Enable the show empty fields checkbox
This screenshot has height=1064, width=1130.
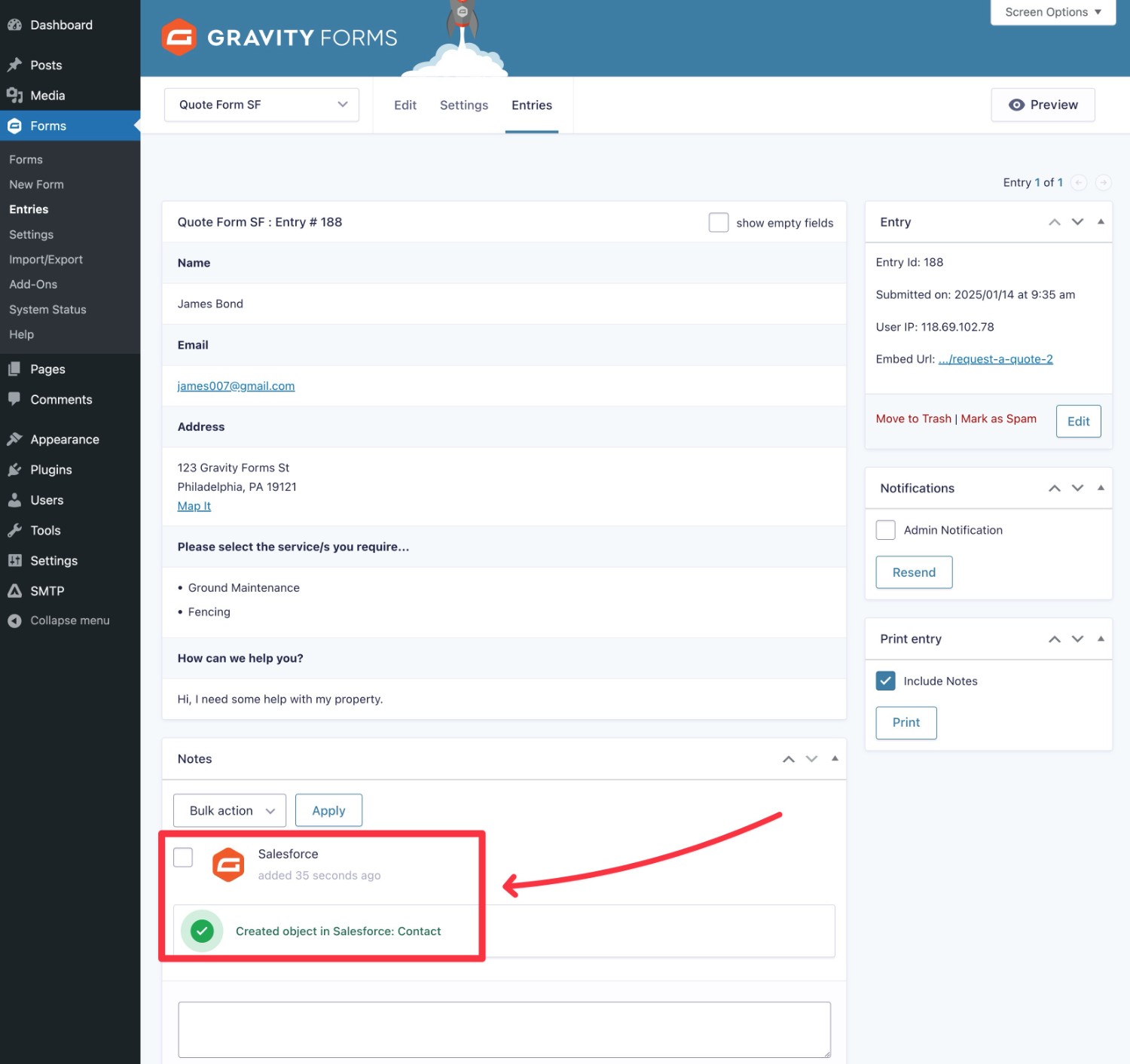click(x=719, y=222)
